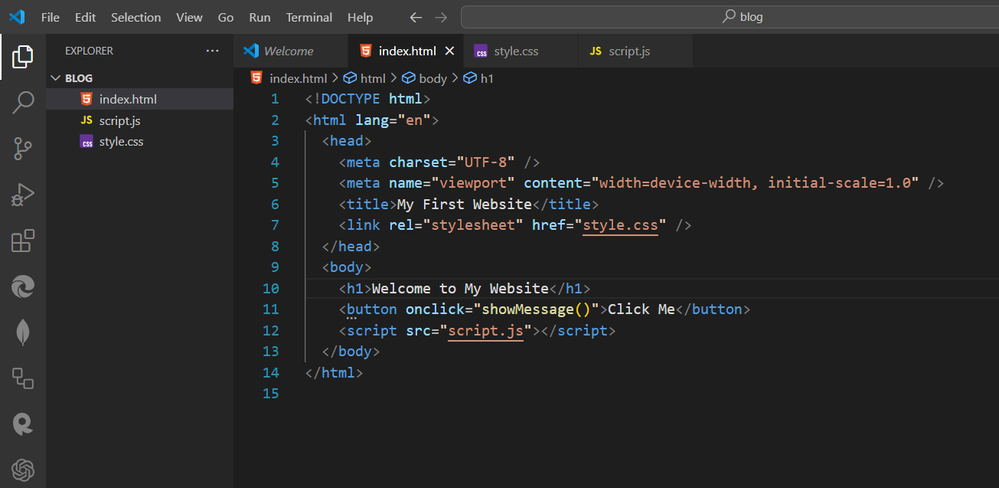Image resolution: width=999 pixels, height=488 pixels.
Task: Switch to the script.js tab
Action: (636, 51)
